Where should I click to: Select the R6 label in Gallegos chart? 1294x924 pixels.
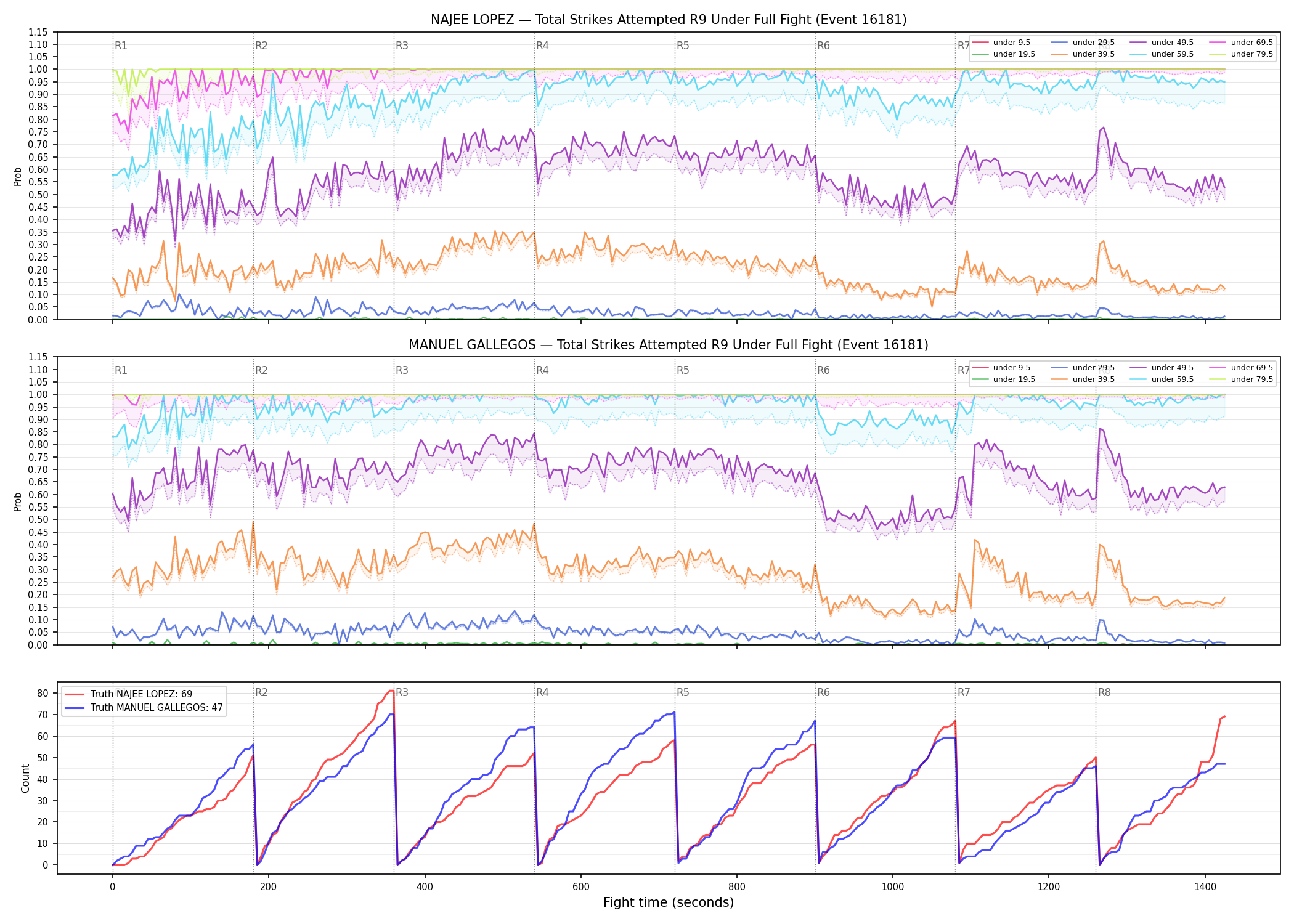[823, 370]
